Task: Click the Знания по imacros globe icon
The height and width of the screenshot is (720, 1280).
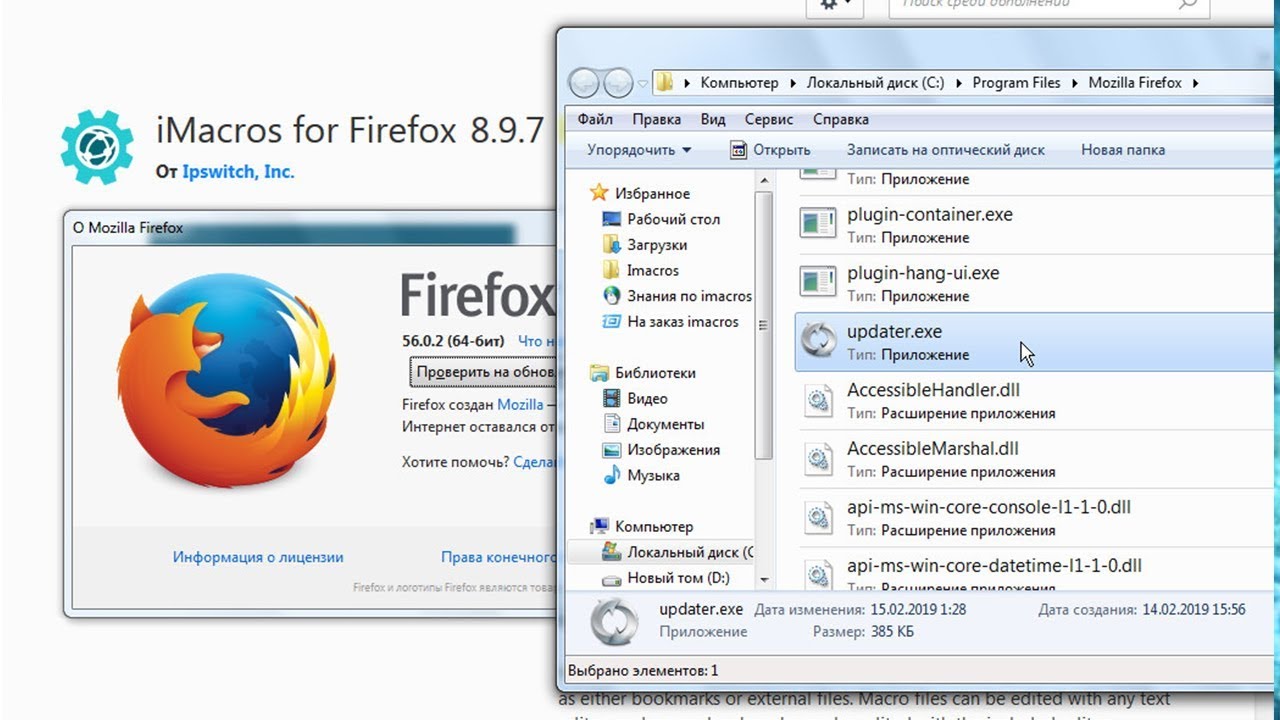Action: coord(611,296)
